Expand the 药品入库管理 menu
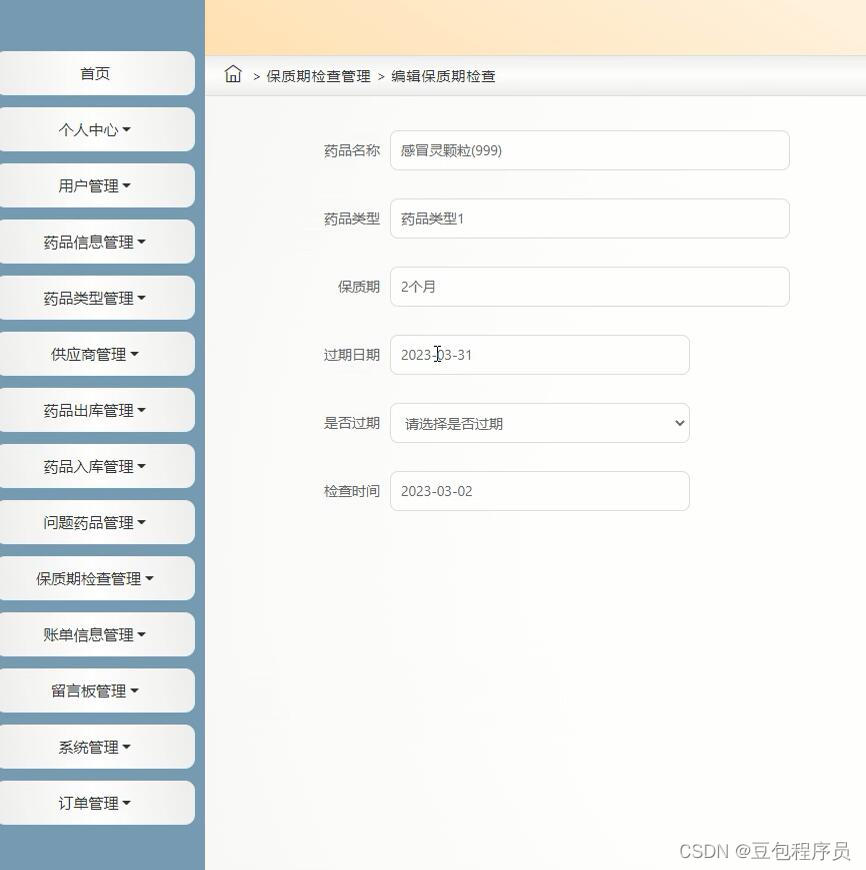866x870 pixels. [x=96, y=466]
